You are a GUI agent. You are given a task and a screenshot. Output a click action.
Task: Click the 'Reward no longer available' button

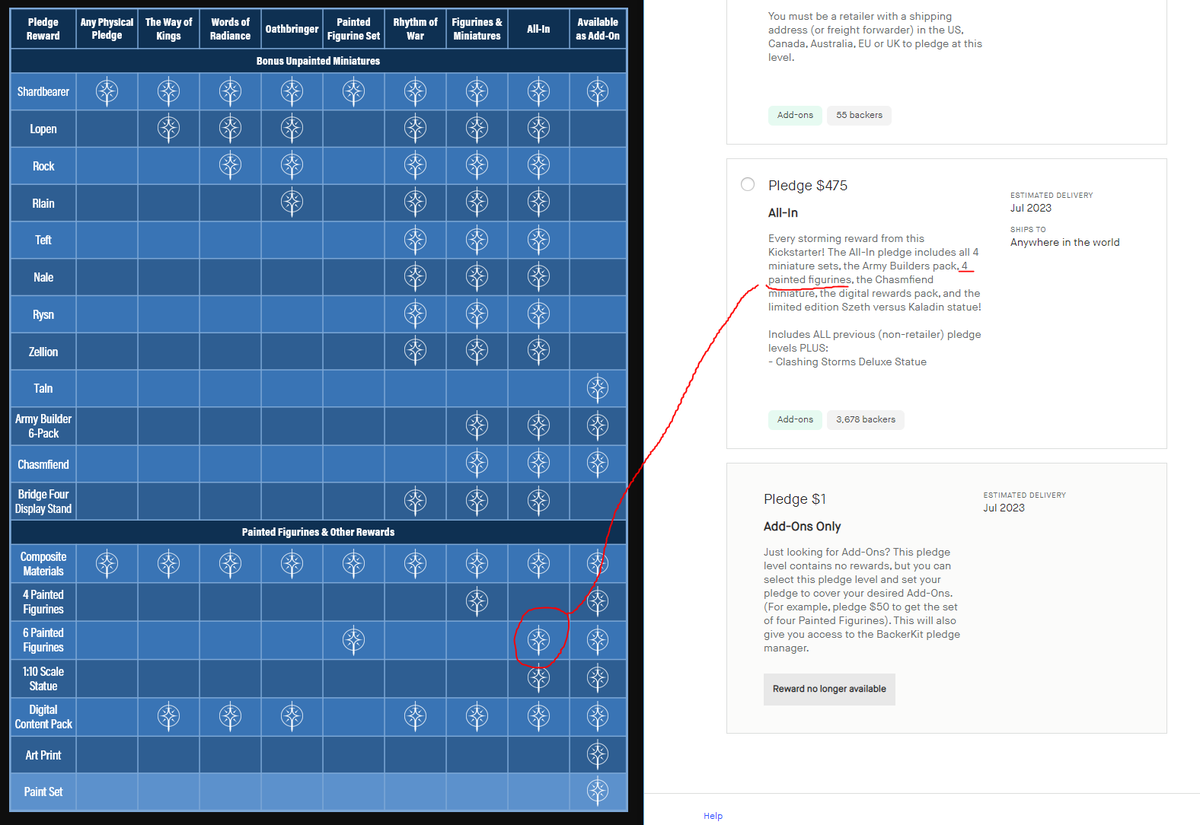tap(829, 689)
